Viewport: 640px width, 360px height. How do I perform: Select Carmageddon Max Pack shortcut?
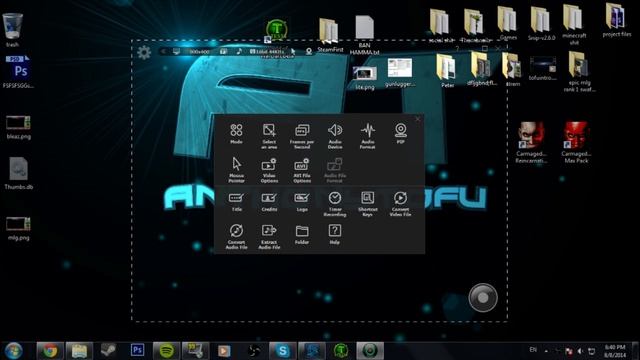pyautogui.click(x=576, y=142)
